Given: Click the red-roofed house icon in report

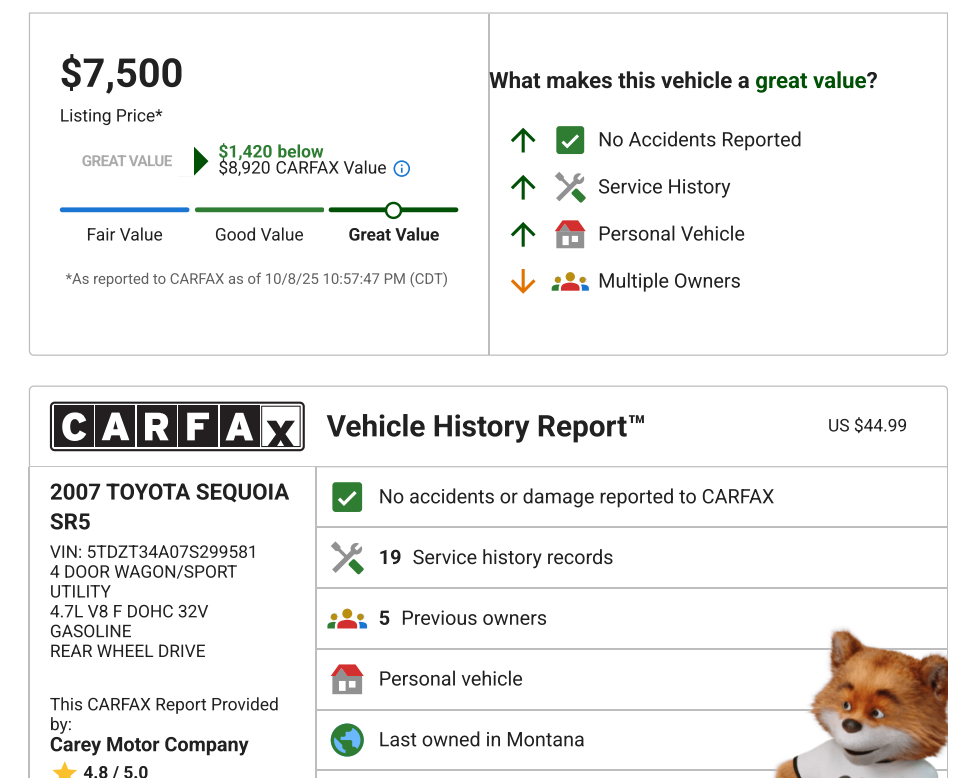Looking at the screenshot, I should (x=347, y=679).
